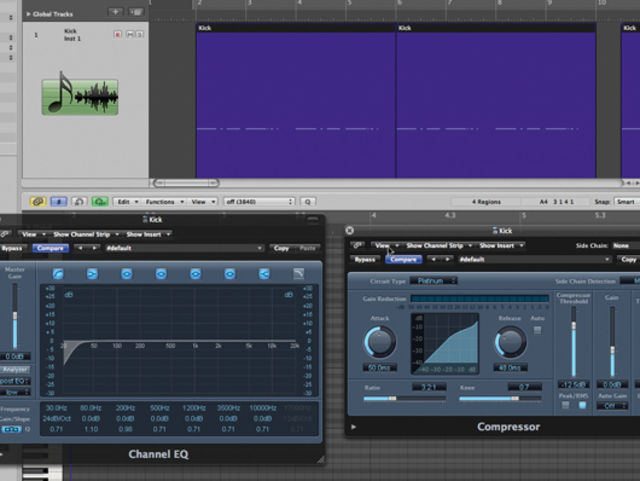Screen dimensions: 640x481
Task: Click the add track plus button
Action: tap(116, 12)
